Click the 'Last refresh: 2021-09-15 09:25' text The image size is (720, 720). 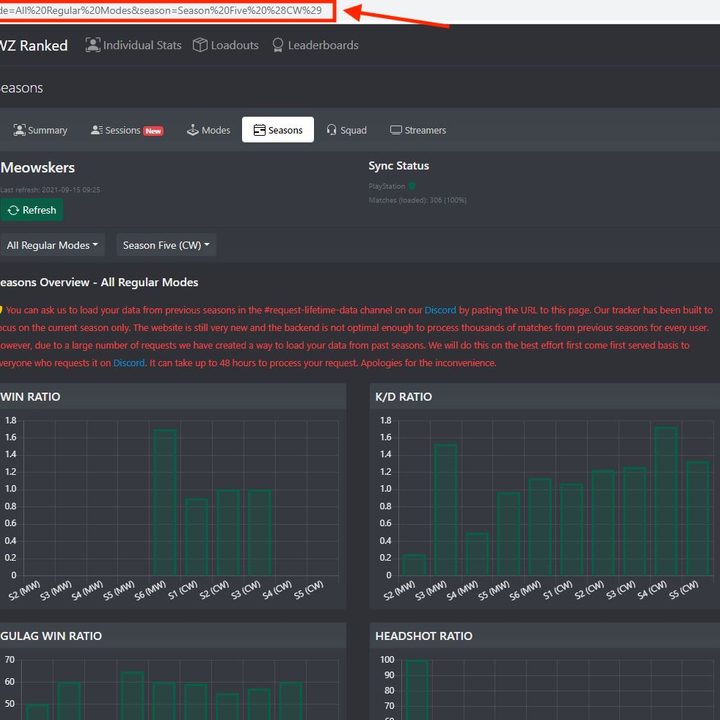click(50, 190)
